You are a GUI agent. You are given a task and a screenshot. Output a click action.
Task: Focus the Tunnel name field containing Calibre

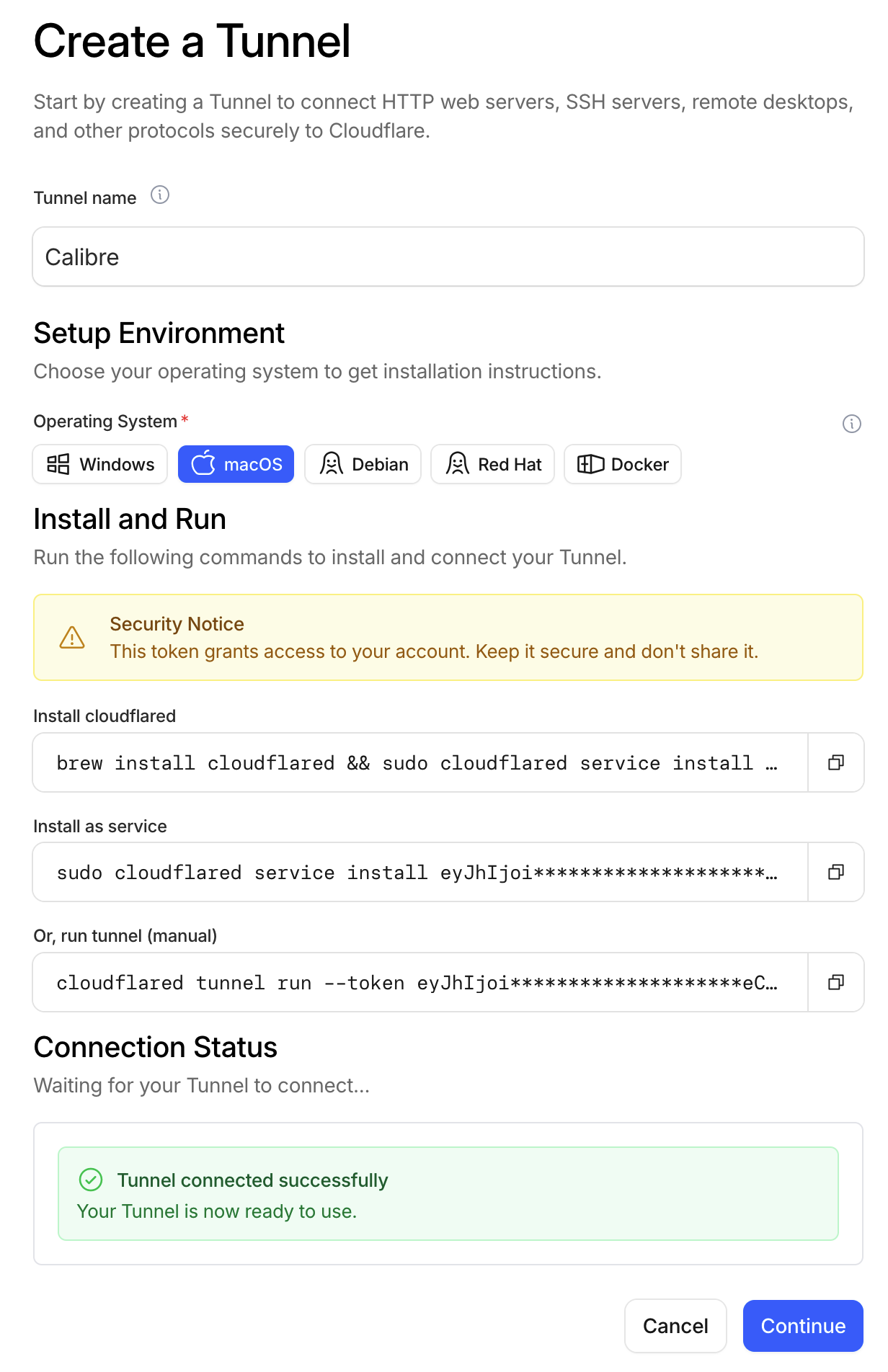[448, 257]
